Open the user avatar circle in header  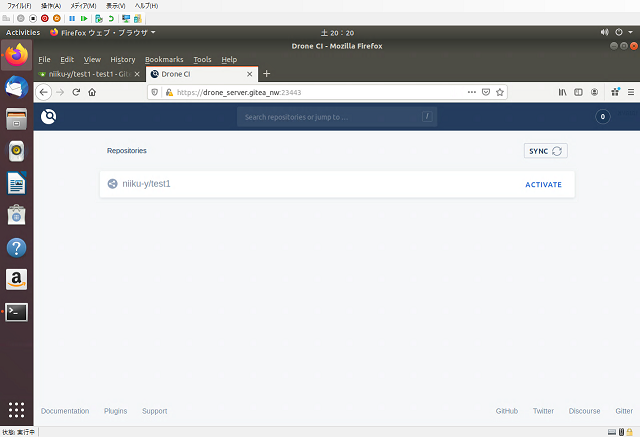[602, 117]
